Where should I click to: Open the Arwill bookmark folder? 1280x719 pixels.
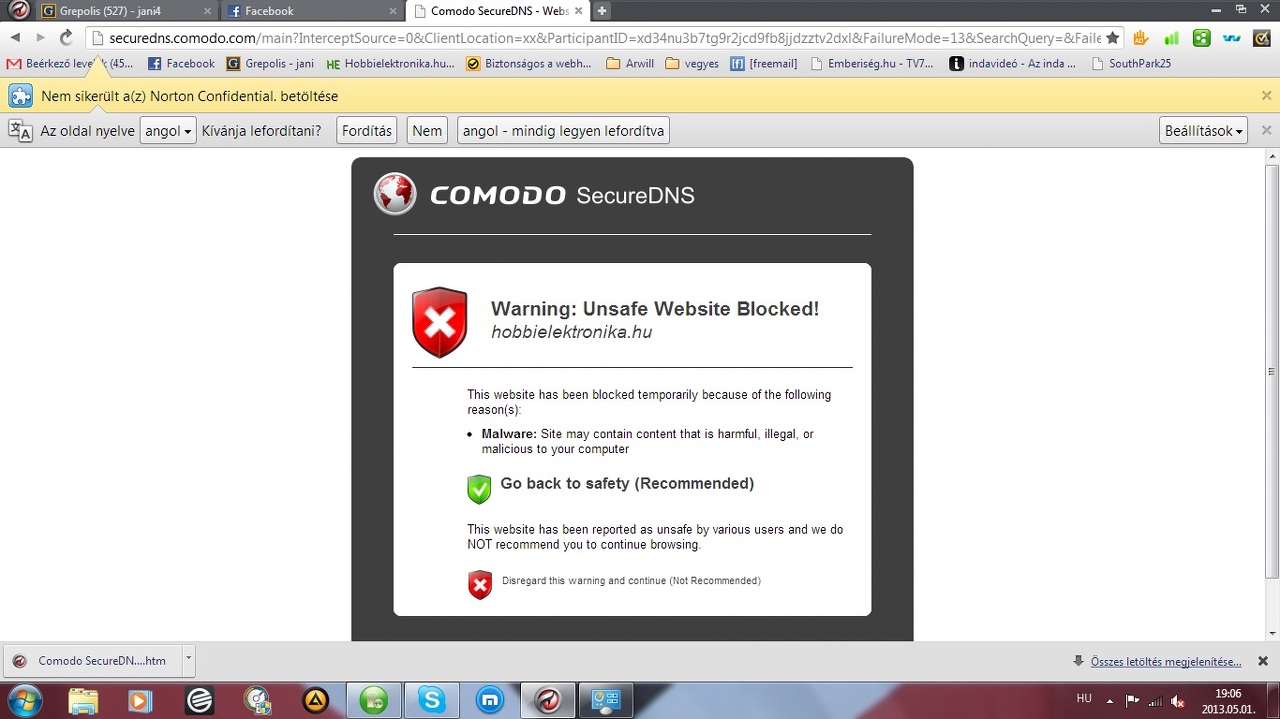point(630,63)
